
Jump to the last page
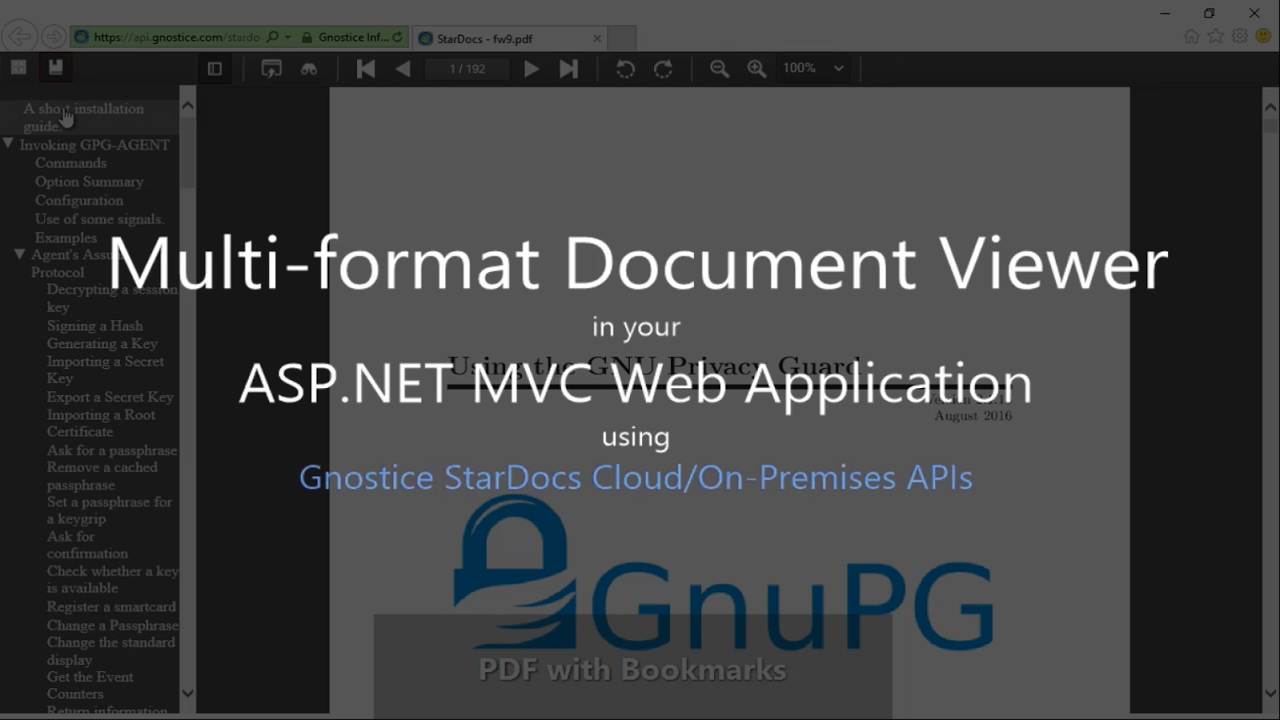coord(569,68)
